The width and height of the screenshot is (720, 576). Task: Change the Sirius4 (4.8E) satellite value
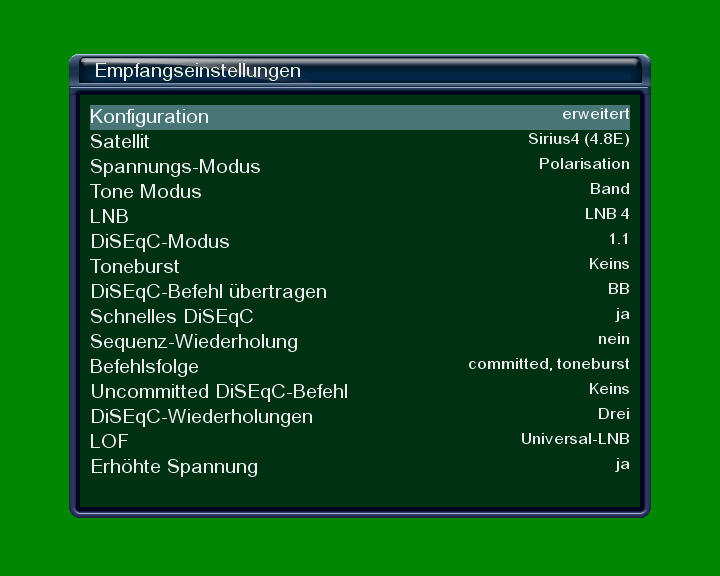(x=578, y=139)
